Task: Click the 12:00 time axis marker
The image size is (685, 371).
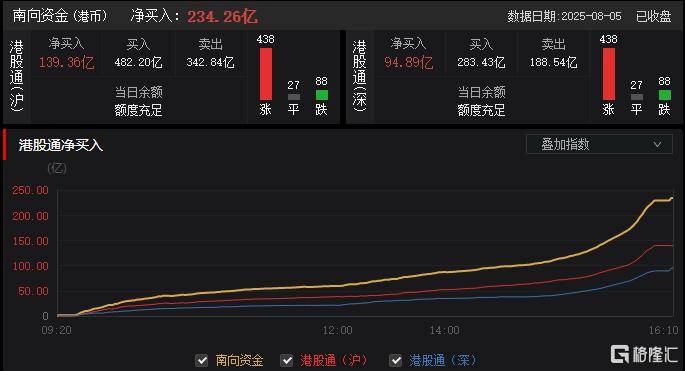Action: [x=337, y=330]
